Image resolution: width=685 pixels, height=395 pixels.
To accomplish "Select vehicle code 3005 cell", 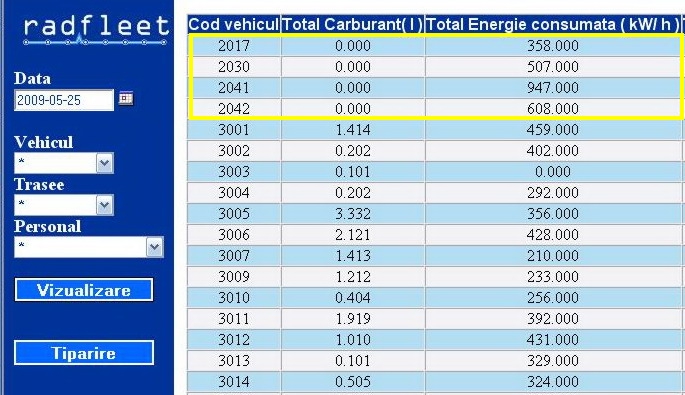I will [234, 213].
